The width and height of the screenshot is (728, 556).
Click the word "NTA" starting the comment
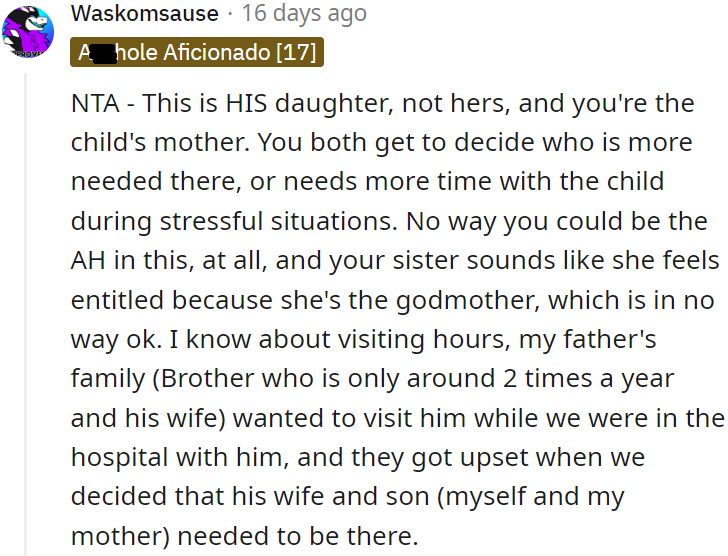click(x=94, y=103)
